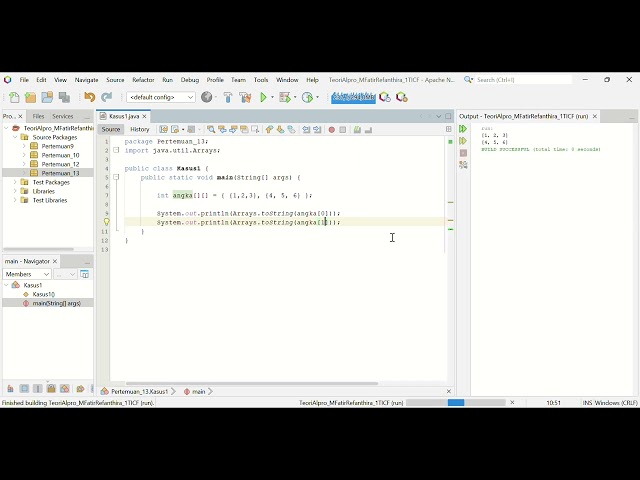
Task: Select Kasus1() constructor in Navigator
Action: 43,294
